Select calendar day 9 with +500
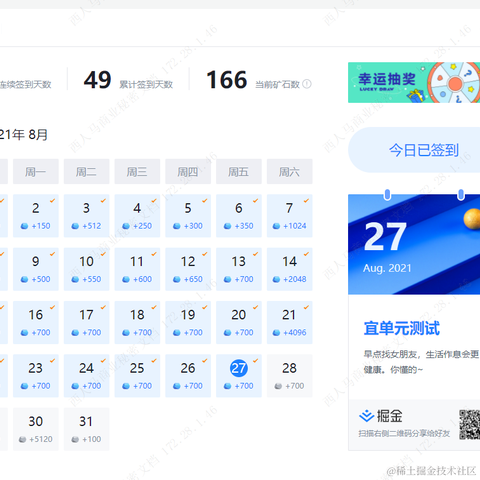The image size is (480, 480). [36, 269]
